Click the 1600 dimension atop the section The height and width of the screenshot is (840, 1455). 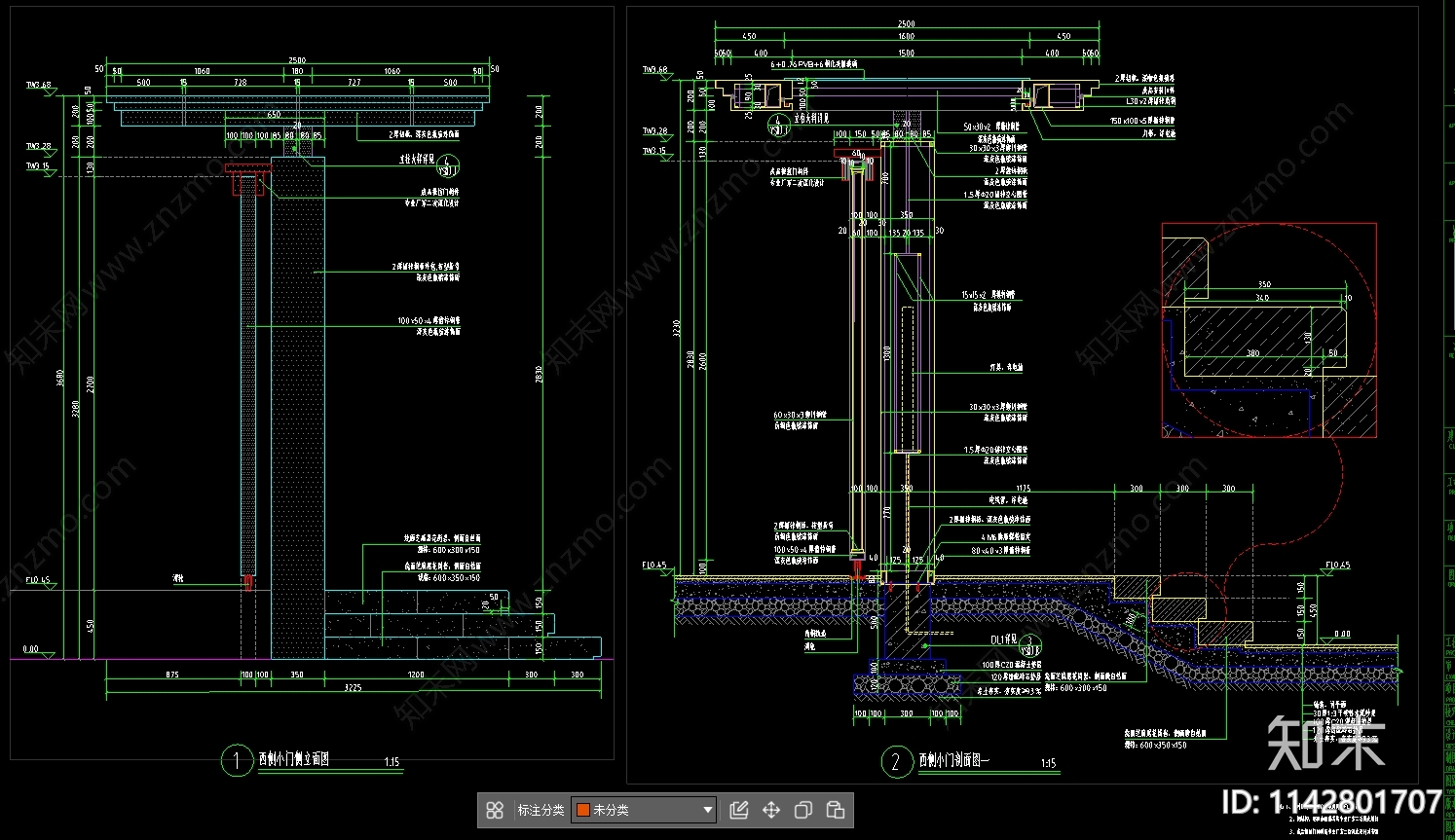pyautogui.click(x=906, y=37)
